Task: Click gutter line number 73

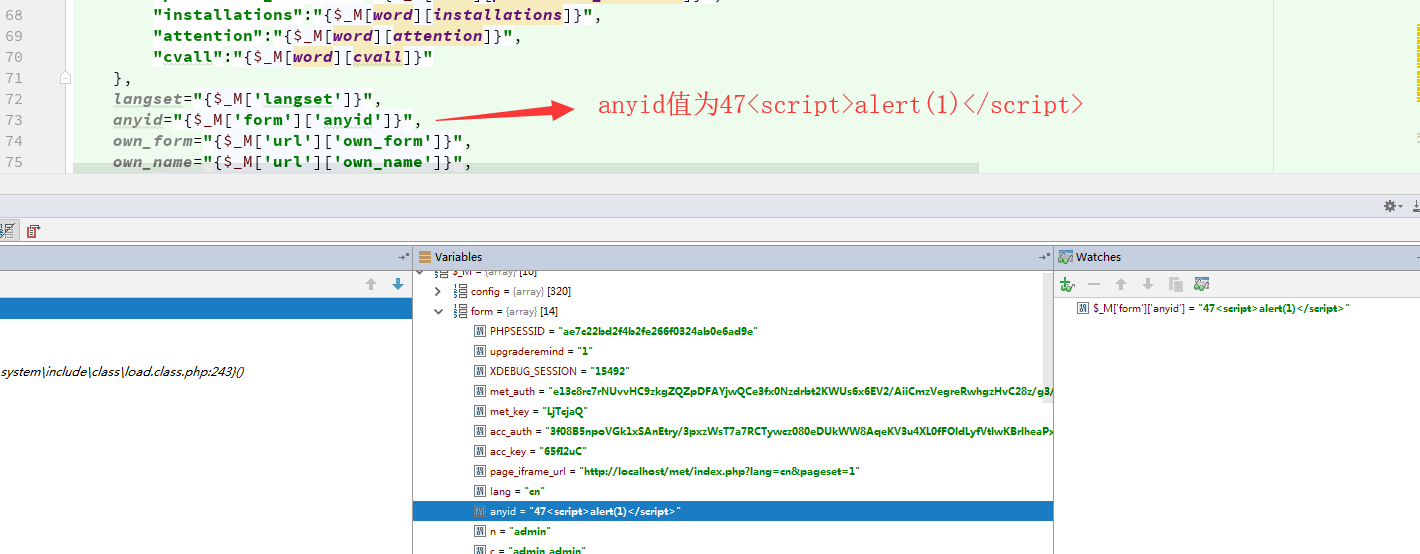Action: (x=13, y=120)
